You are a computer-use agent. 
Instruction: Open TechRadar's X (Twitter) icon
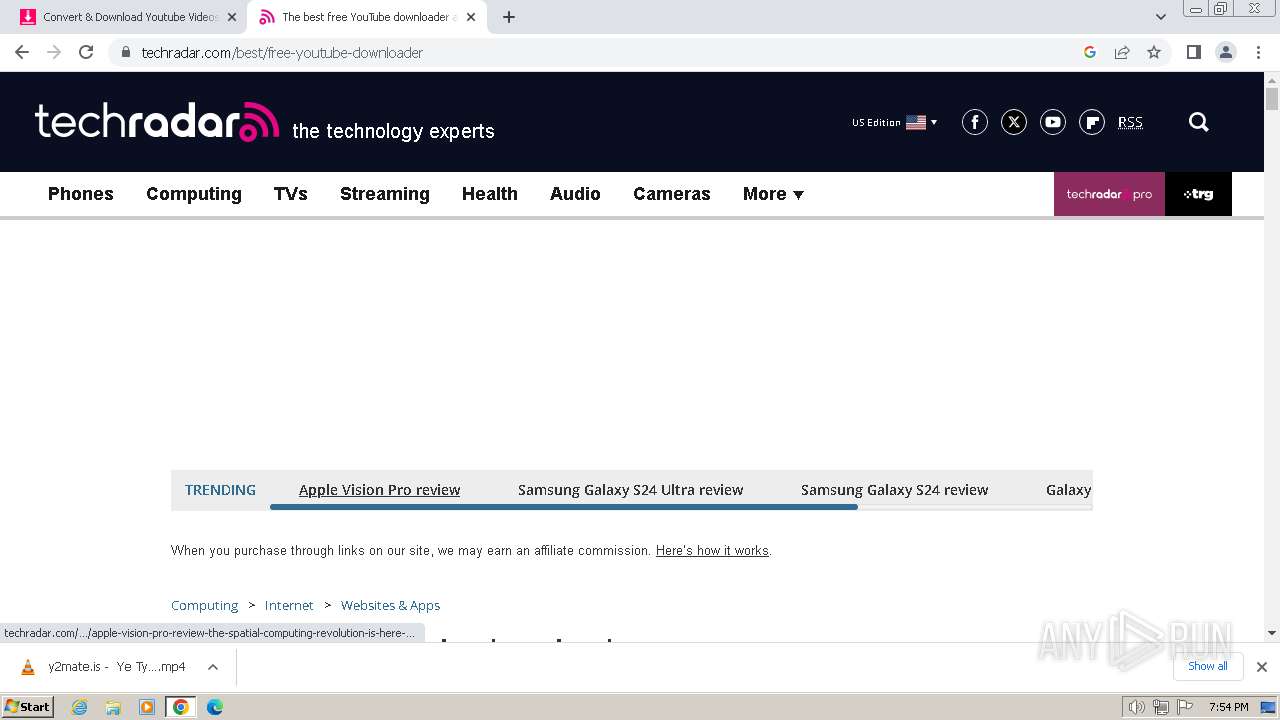click(1014, 122)
